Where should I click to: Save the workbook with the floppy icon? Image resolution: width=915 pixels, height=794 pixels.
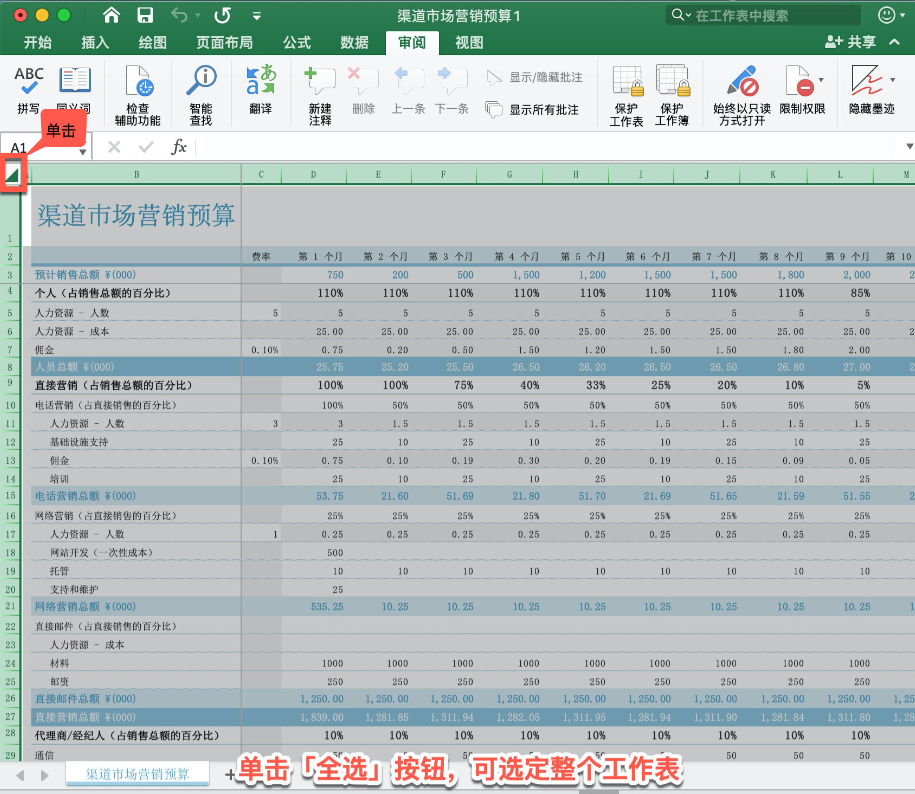[x=145, y=15]
